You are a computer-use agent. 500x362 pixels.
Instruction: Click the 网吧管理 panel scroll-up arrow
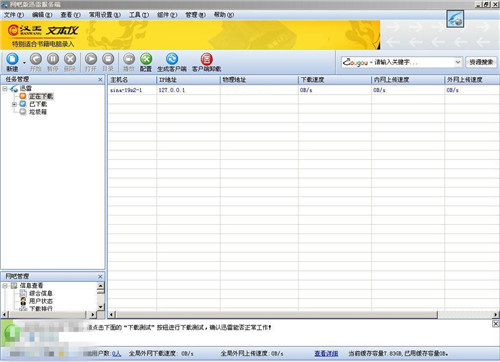100,286
